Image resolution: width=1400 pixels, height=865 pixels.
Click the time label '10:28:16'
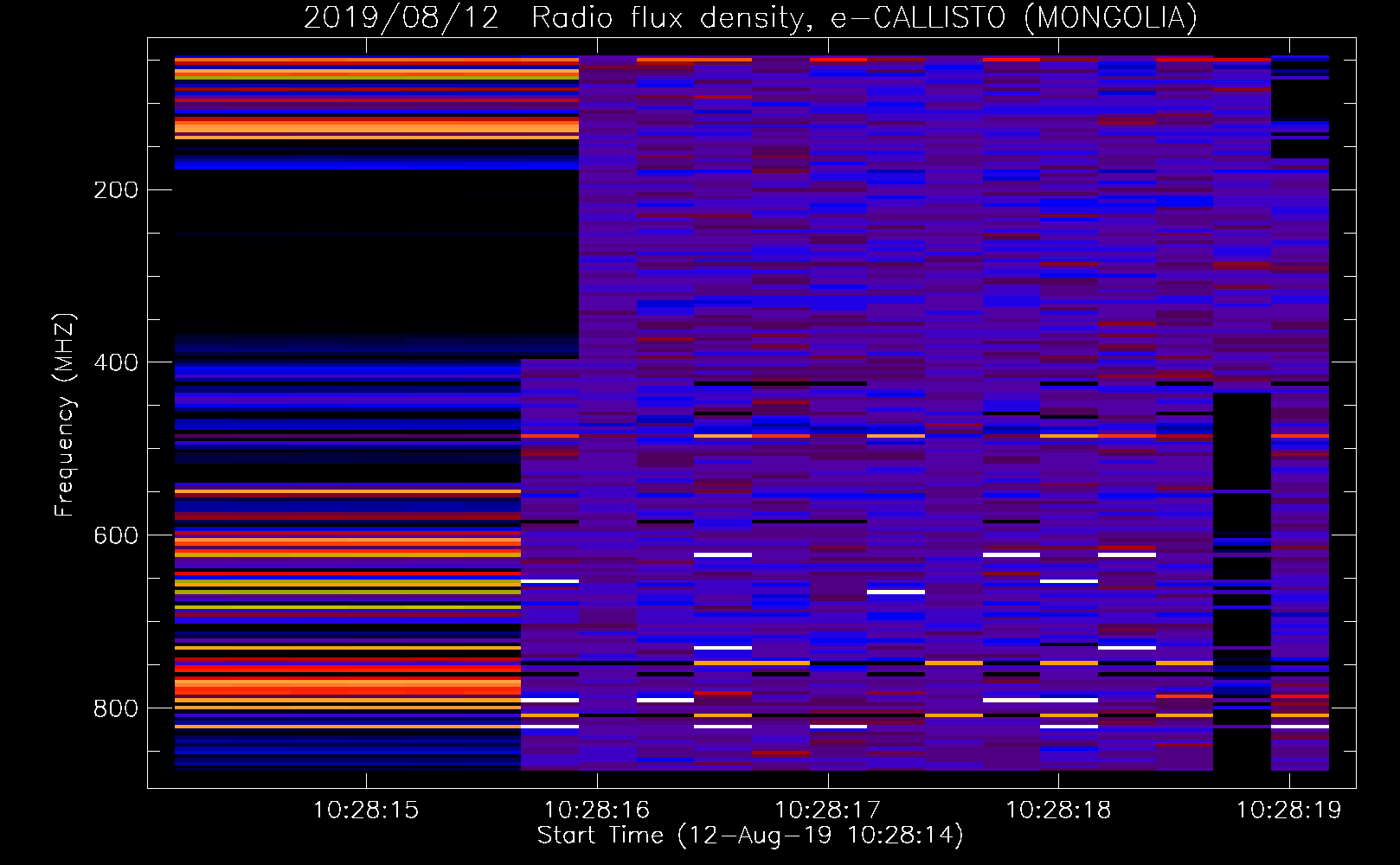point(597,811)
